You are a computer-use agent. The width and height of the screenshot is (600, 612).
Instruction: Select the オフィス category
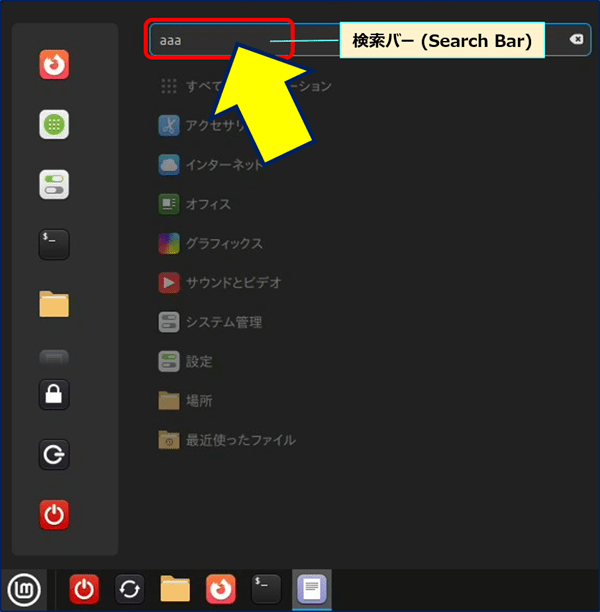click(194, 204)
